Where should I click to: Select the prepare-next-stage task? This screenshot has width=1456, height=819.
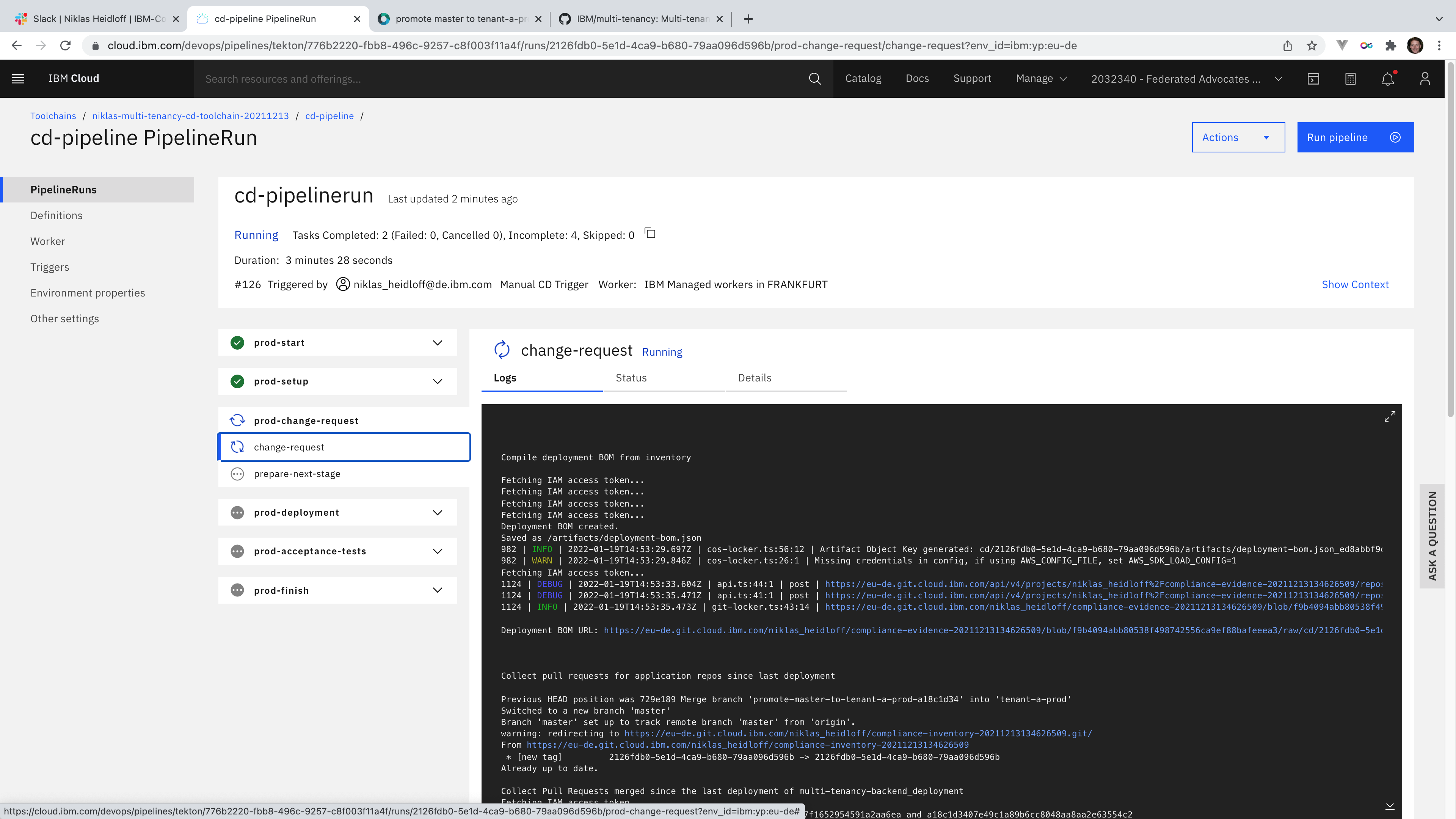(x=297, y=474)
